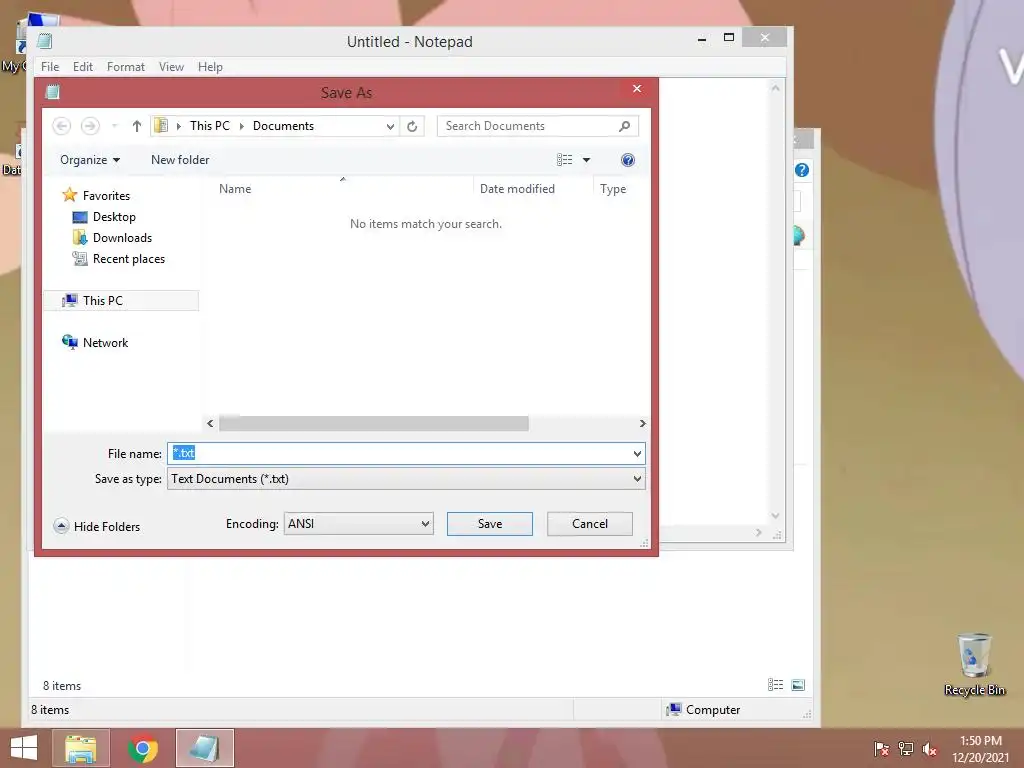
Task: Click the search magnifier icon
Action: (624, 126)
